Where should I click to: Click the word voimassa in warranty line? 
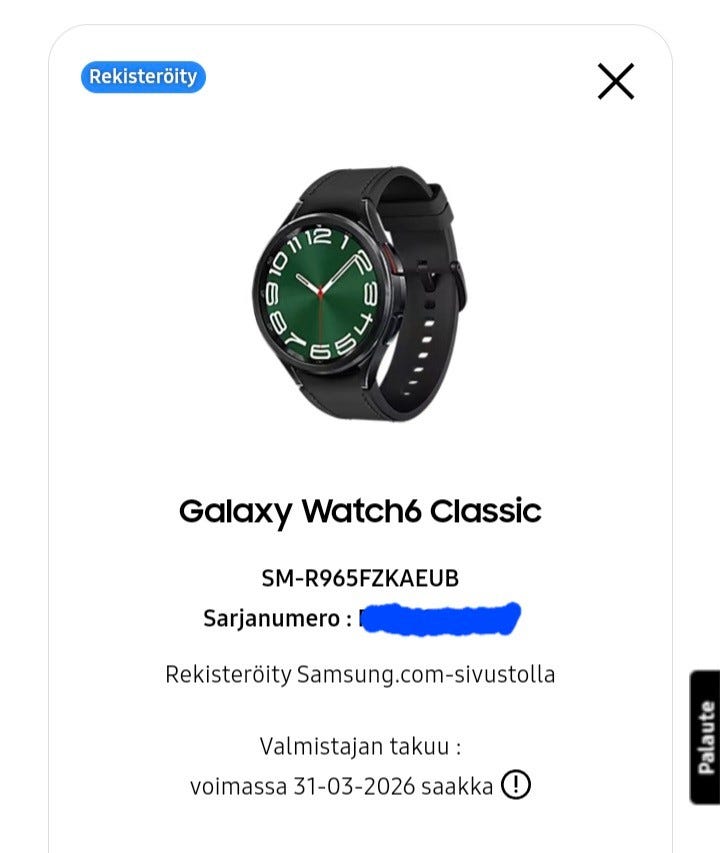point(238,787)
